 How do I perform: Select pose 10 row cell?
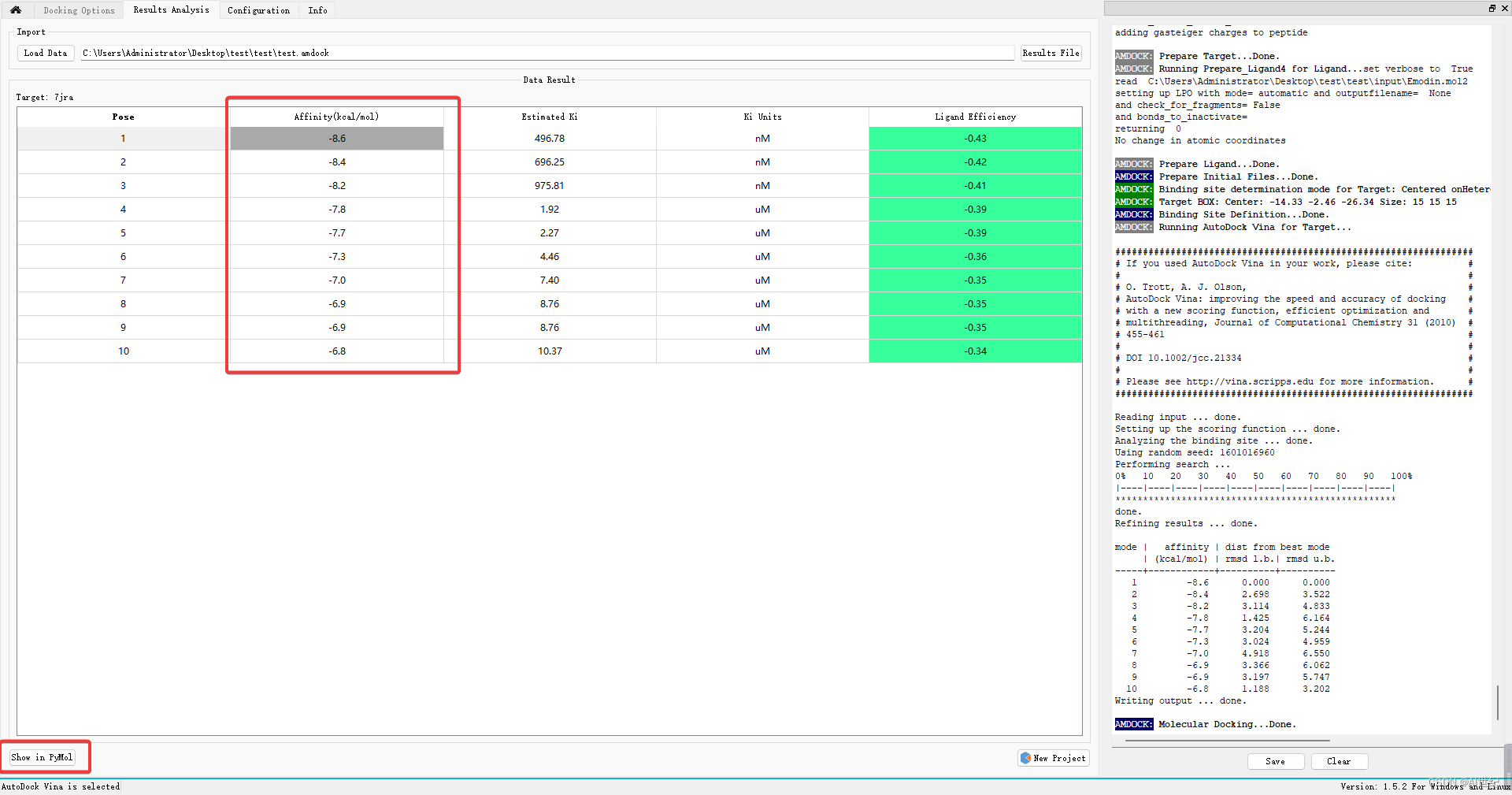tap(124, 351)
